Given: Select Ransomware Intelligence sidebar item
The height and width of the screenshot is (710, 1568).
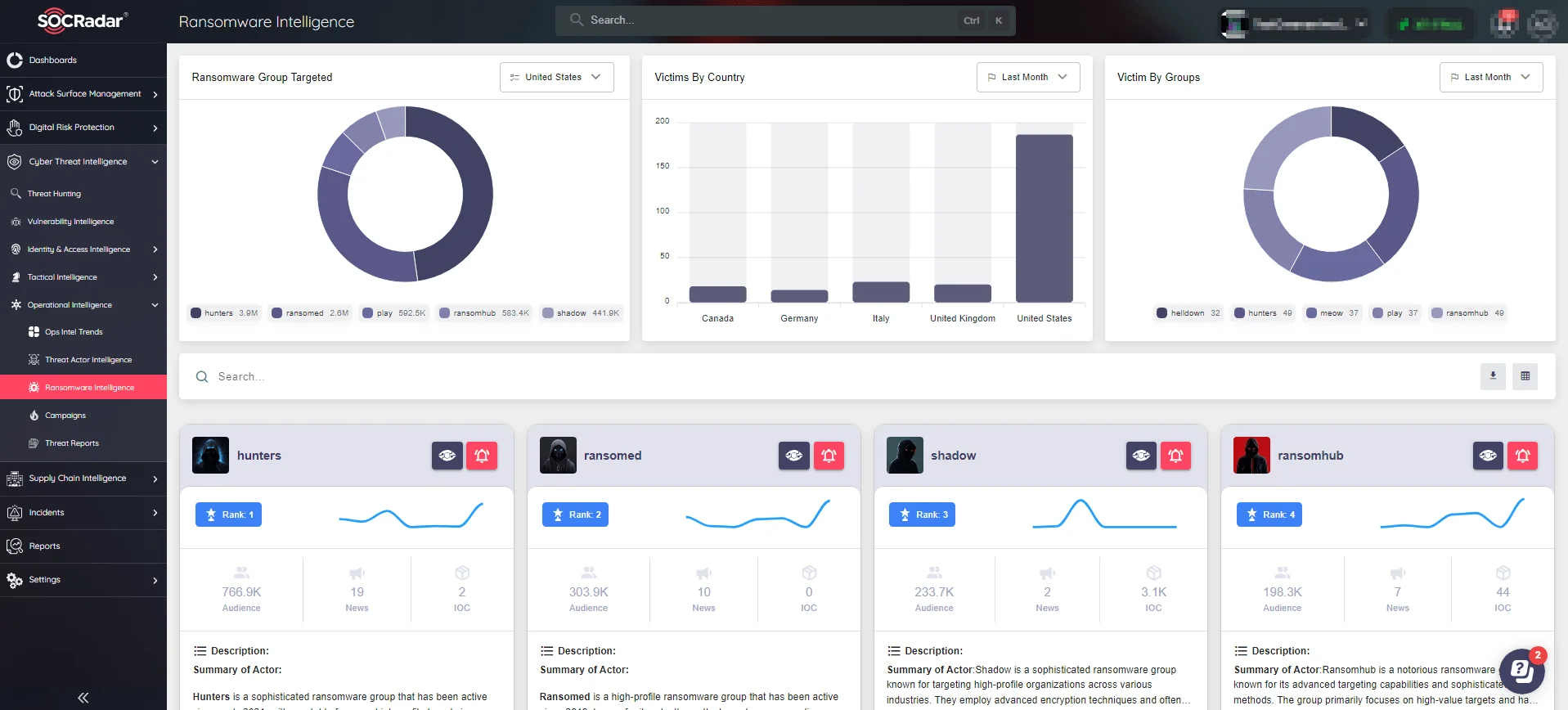Looking at the screenshot, I should click(83, 388).
